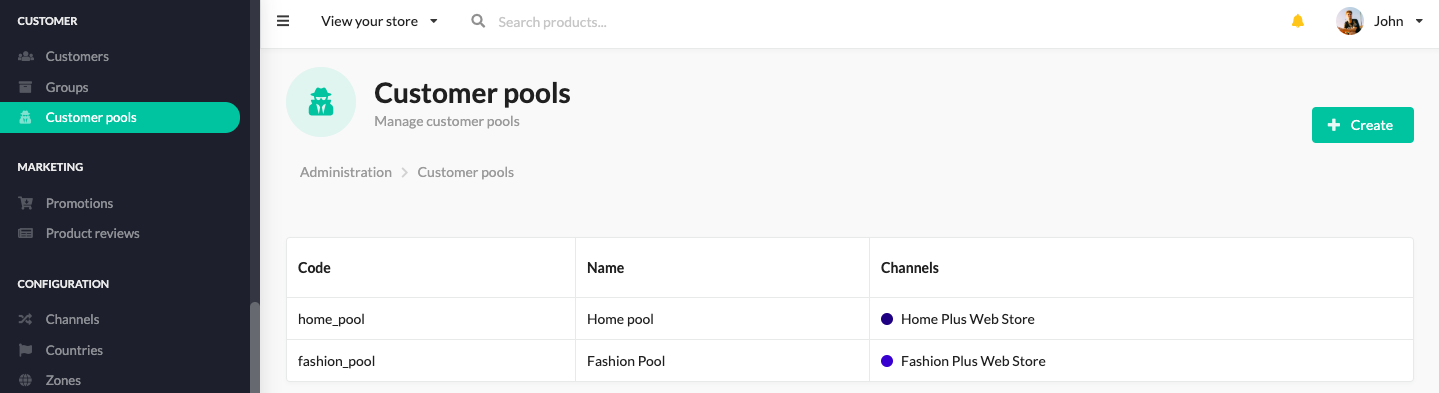Screen dimensions: 1439x393
Task: Click the Groups sidebar archive icon
Action: 26,87
